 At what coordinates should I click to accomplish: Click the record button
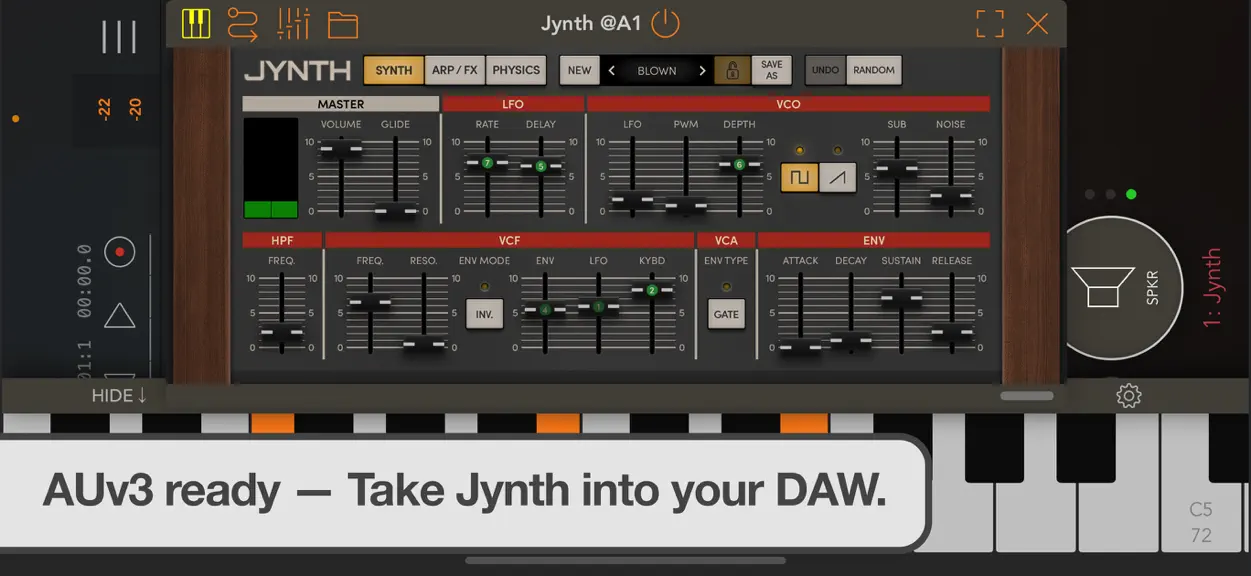tap(120, 251)
